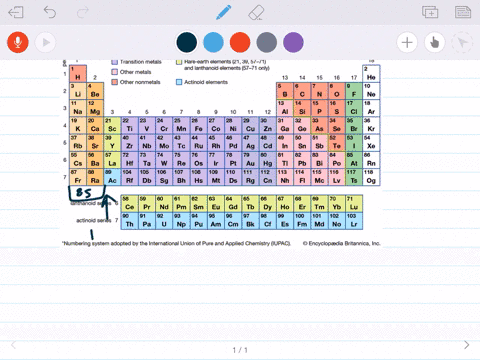Open the add page icon
Viewport: 480px width, 360px height.
pos(430,12)
